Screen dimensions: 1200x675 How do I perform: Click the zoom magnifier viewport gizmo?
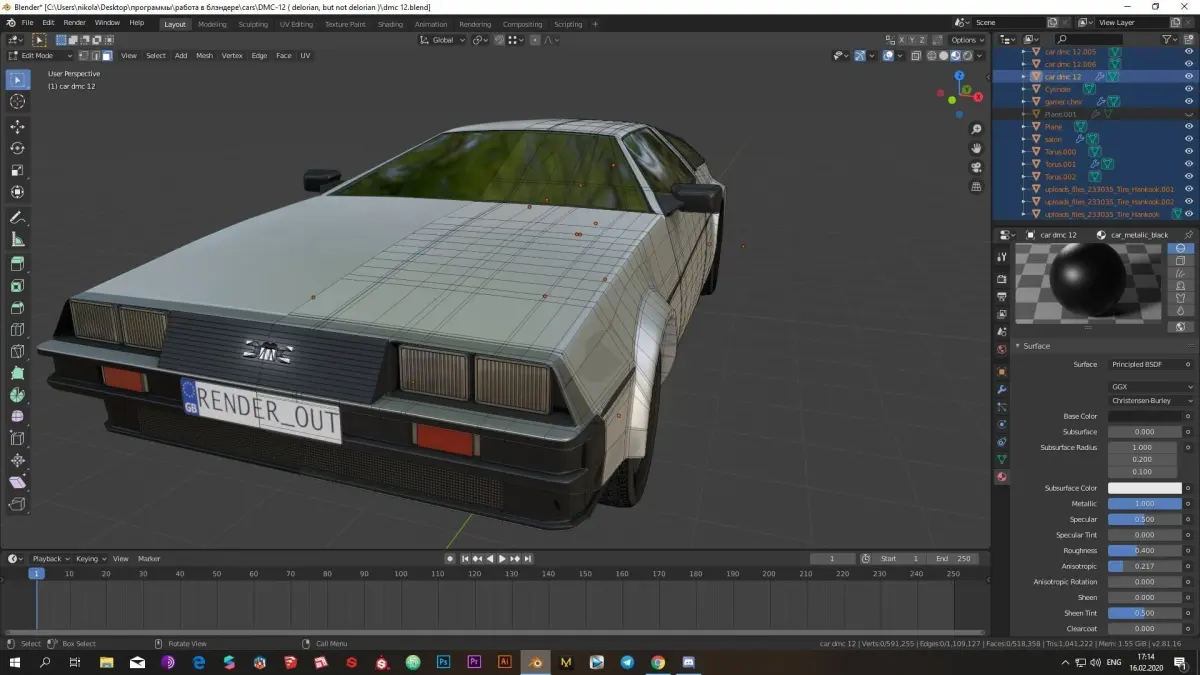[x=976, y=129]
